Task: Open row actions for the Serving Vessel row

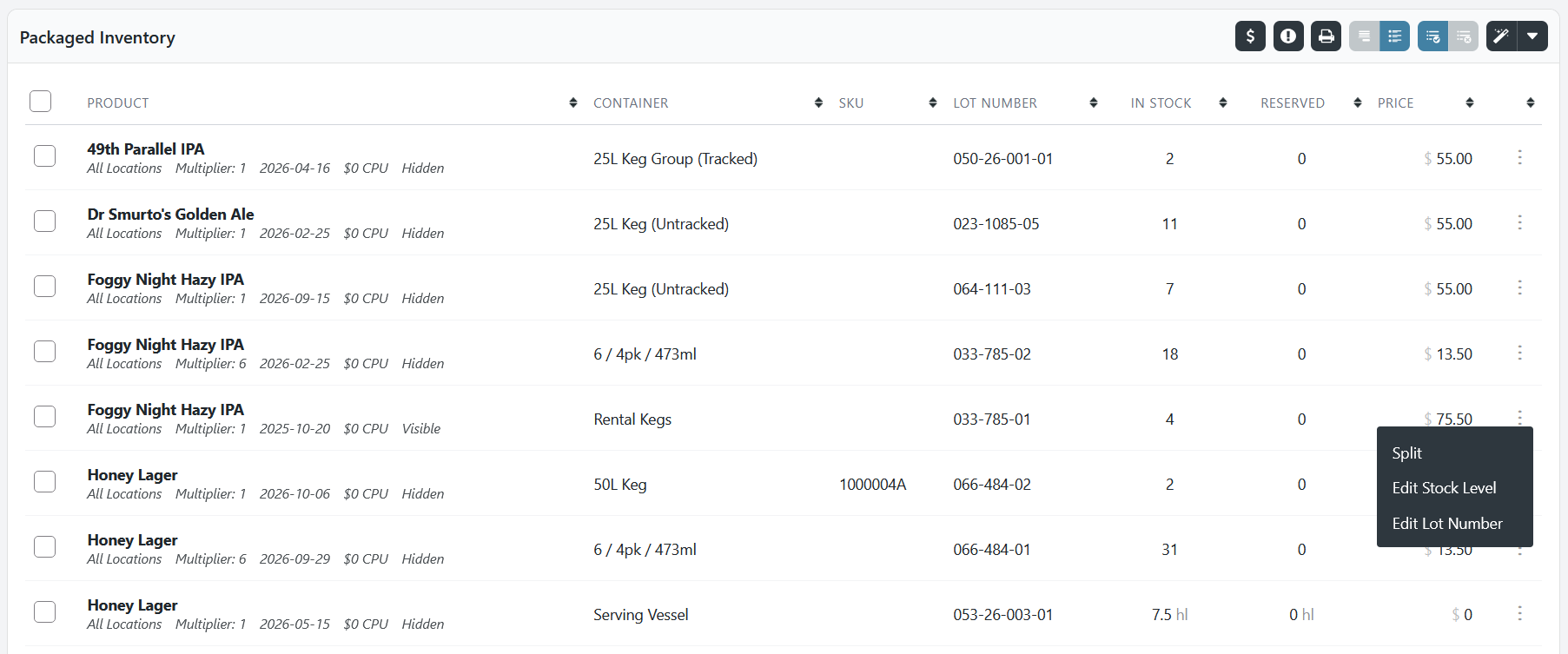Action: point(1519,614)
